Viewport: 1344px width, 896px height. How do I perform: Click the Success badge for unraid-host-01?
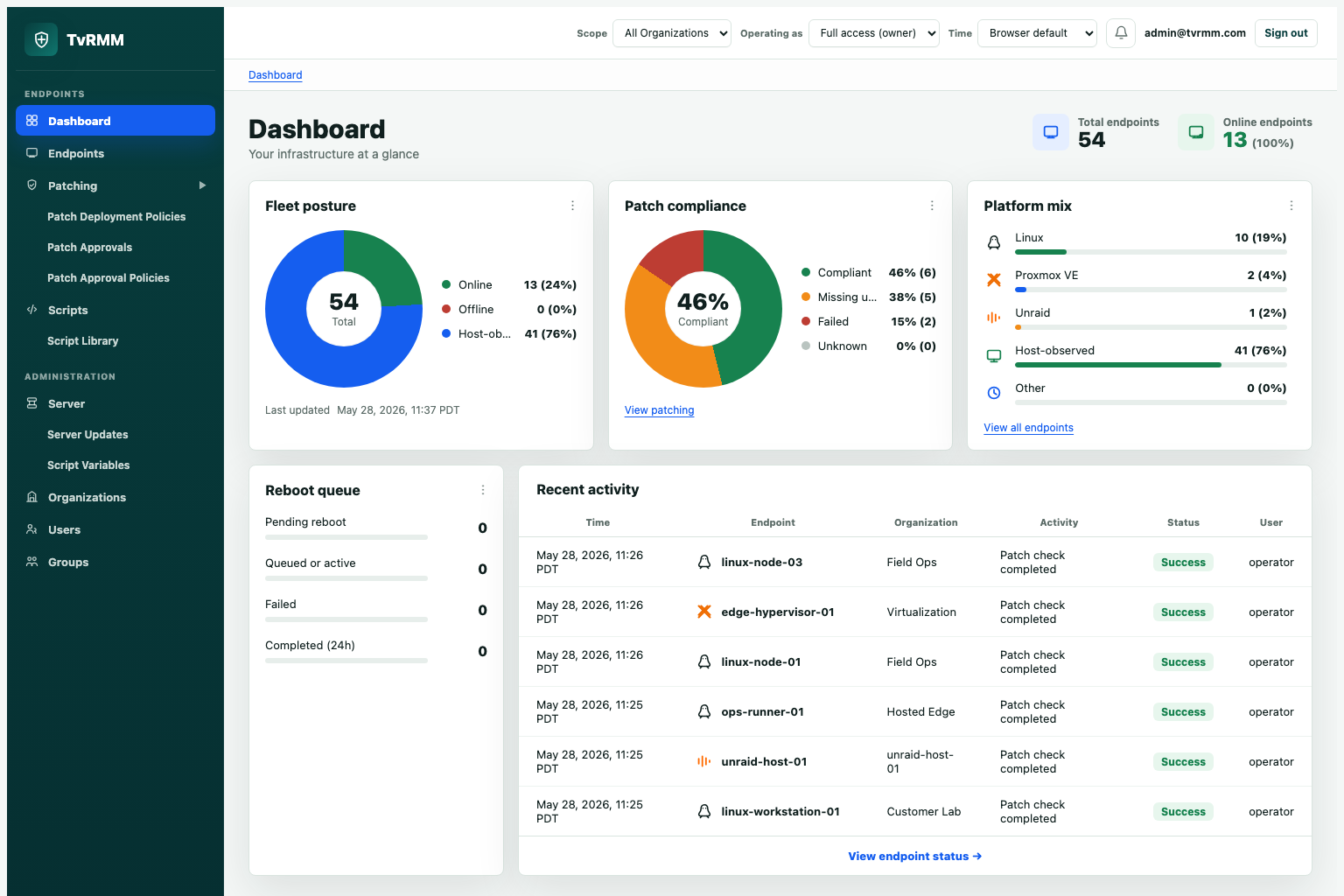pos(1183,761)
